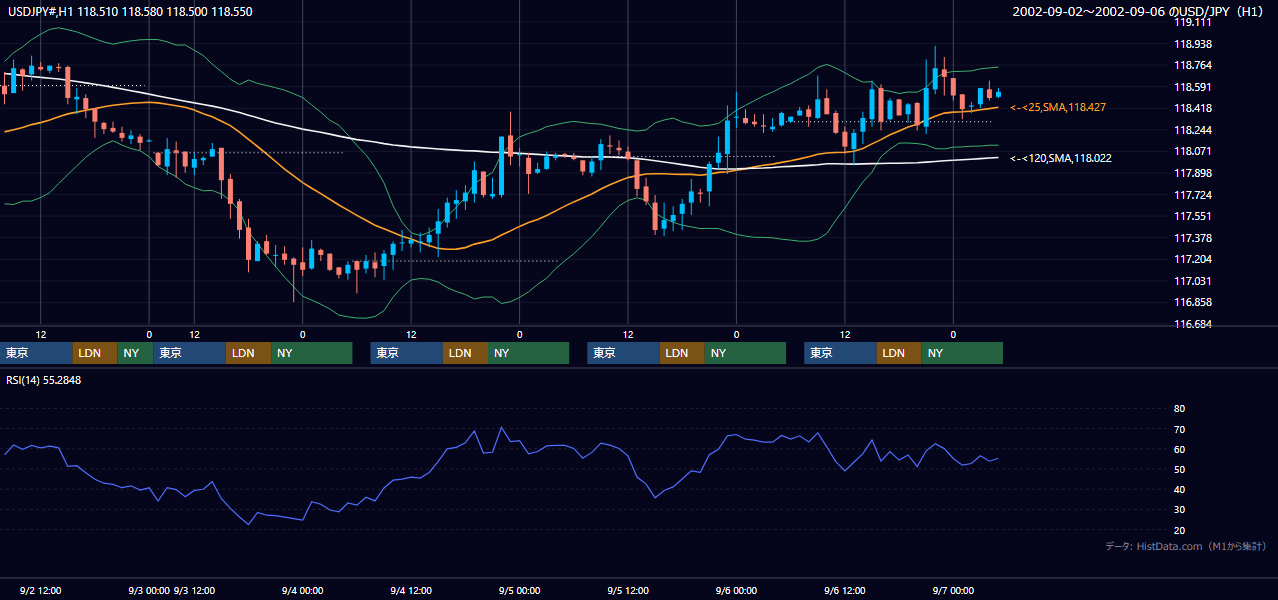Click price axis label 118.938
Image resolution: width=1278 pixels, height=600 pixels.
point(1192,44)
